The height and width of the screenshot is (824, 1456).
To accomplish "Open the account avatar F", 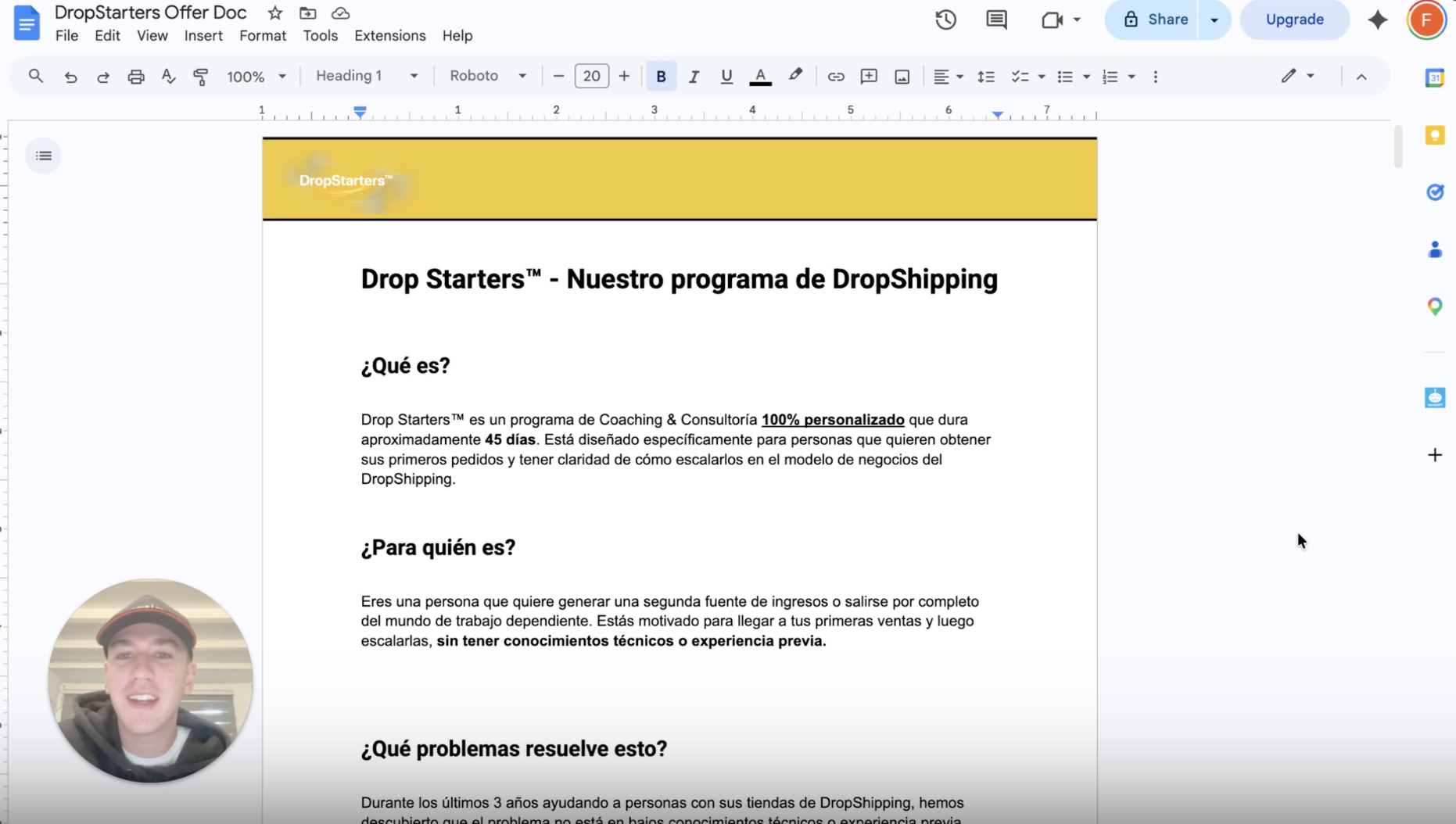I will point(1426,20).
